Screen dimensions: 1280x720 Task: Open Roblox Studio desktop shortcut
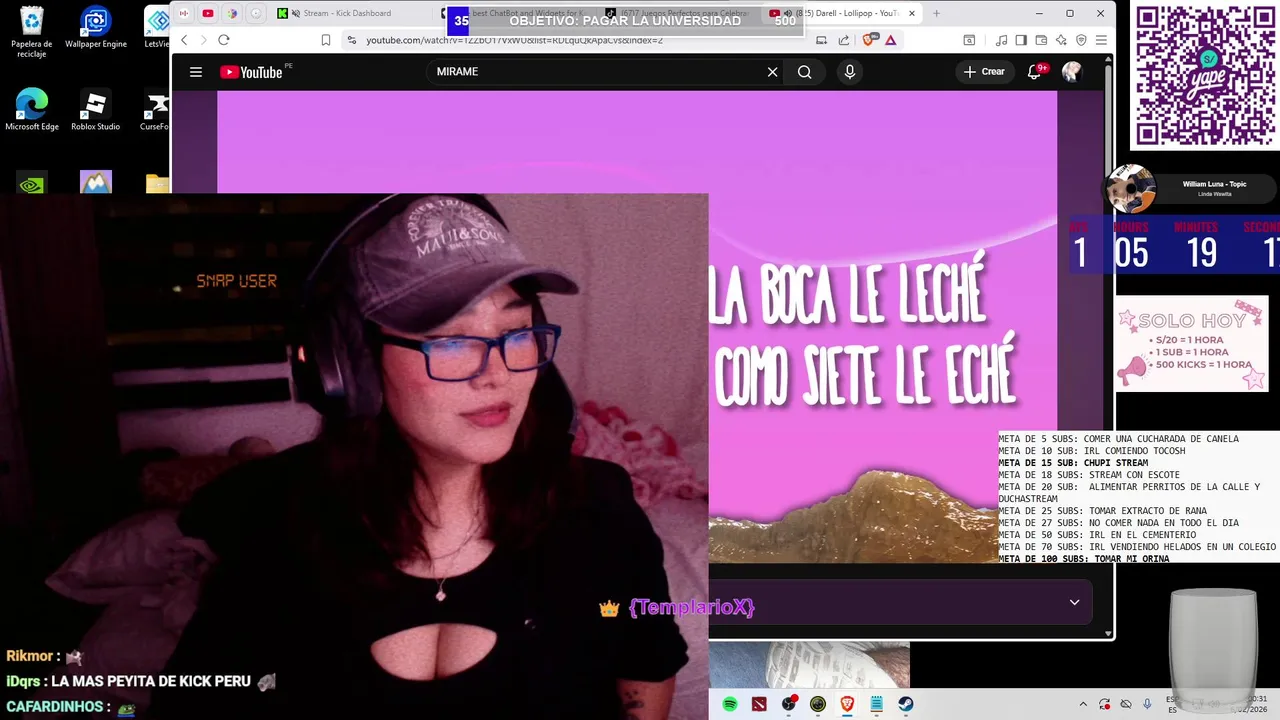(96, 110)
